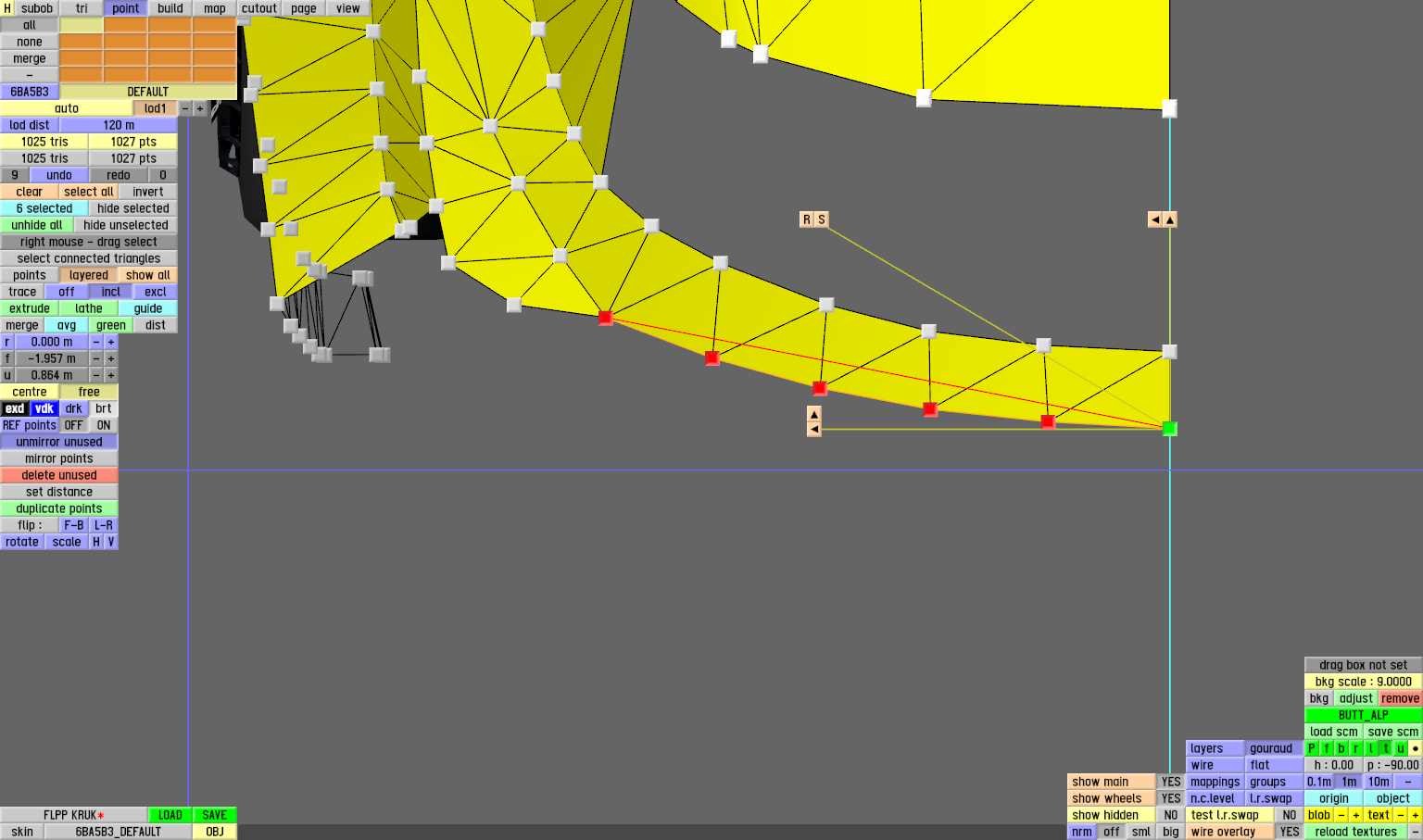Decrease blob size with minus button
The image size is (1423, 840).
click(1341, 815)
